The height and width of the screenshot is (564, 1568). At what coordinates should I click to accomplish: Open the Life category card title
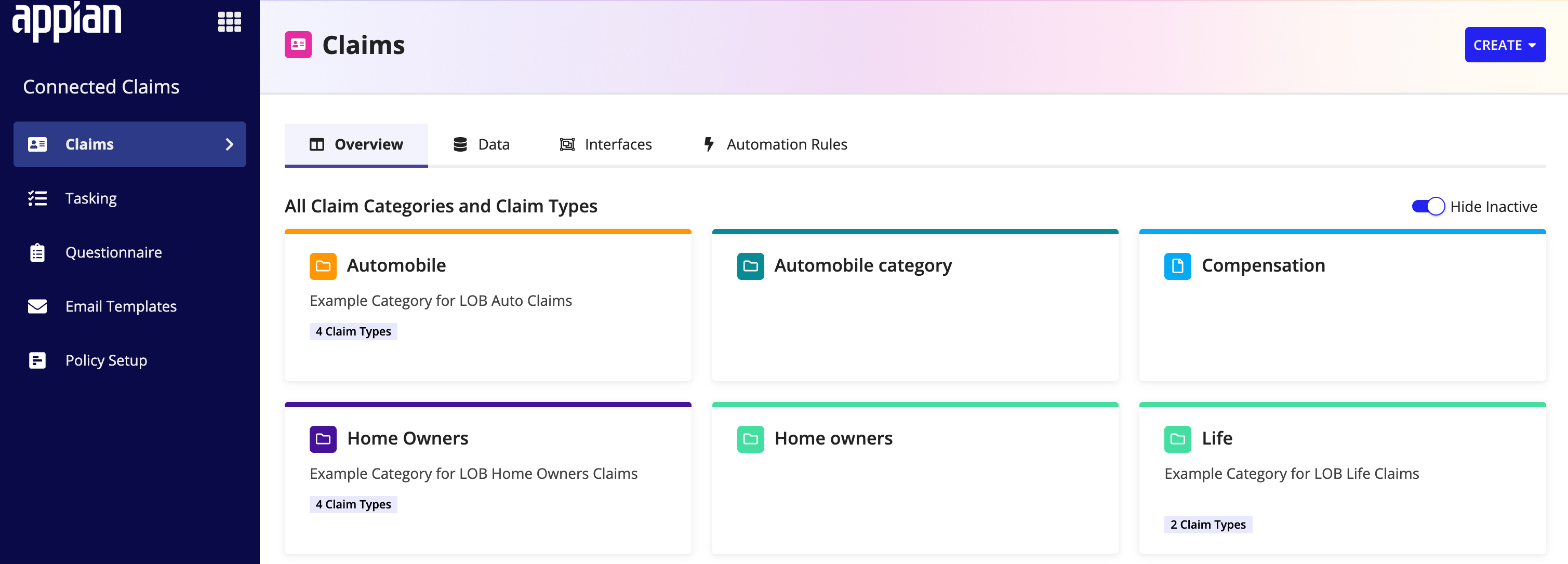tap(1217, 439)
